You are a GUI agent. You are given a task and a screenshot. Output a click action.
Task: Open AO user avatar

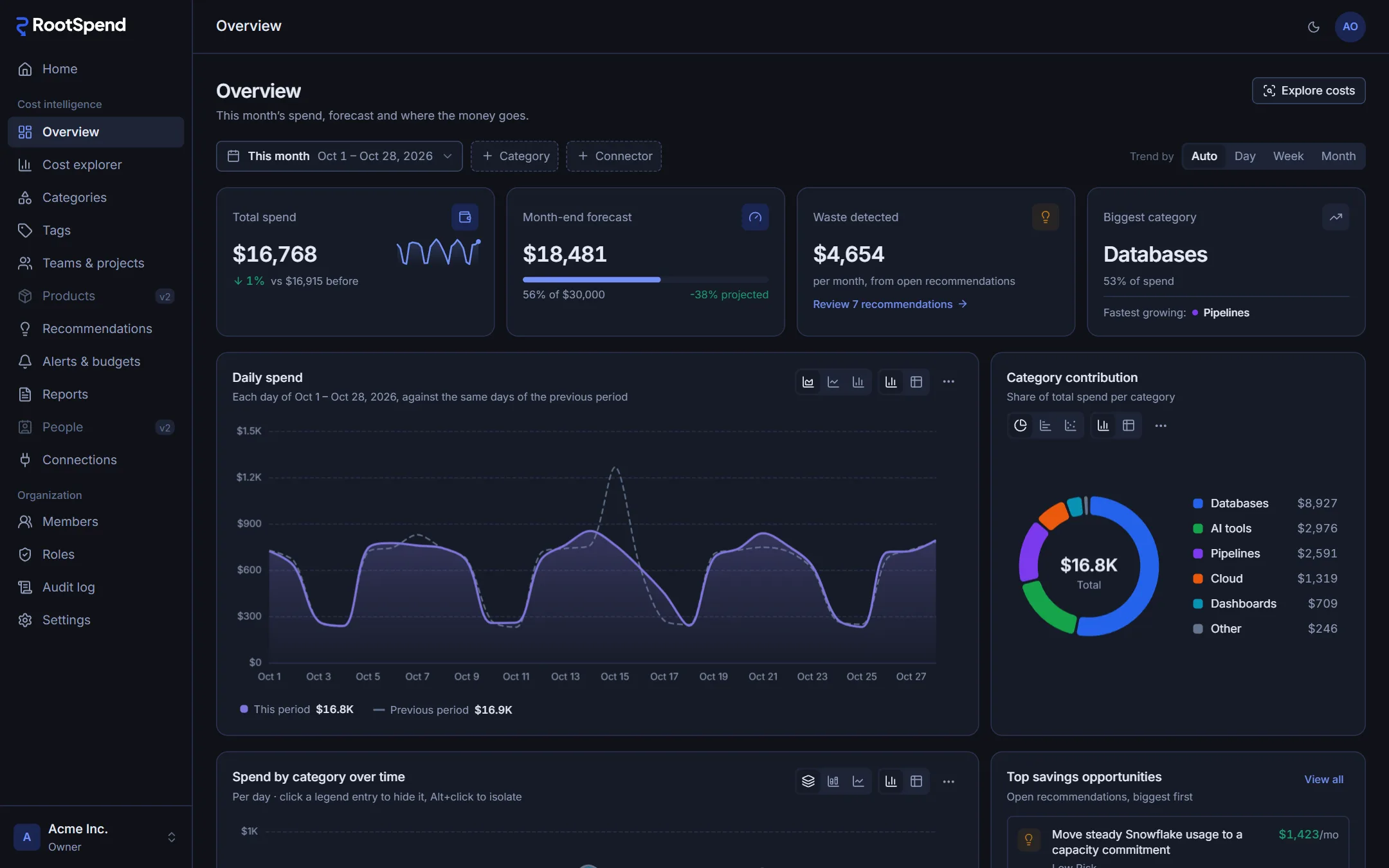point(1350,27)
